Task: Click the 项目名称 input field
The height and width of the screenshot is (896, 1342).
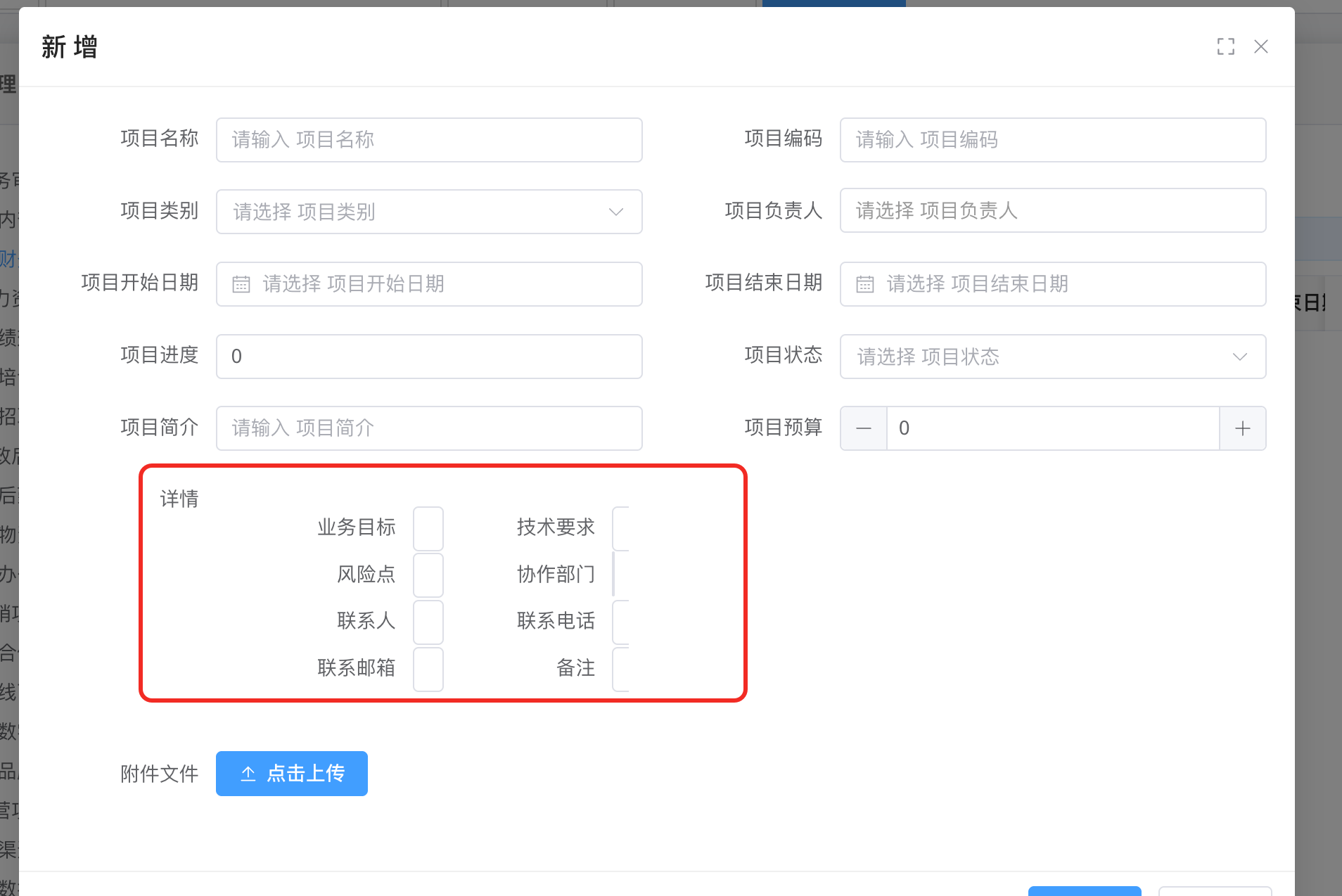Action: [x=428, y=140]
